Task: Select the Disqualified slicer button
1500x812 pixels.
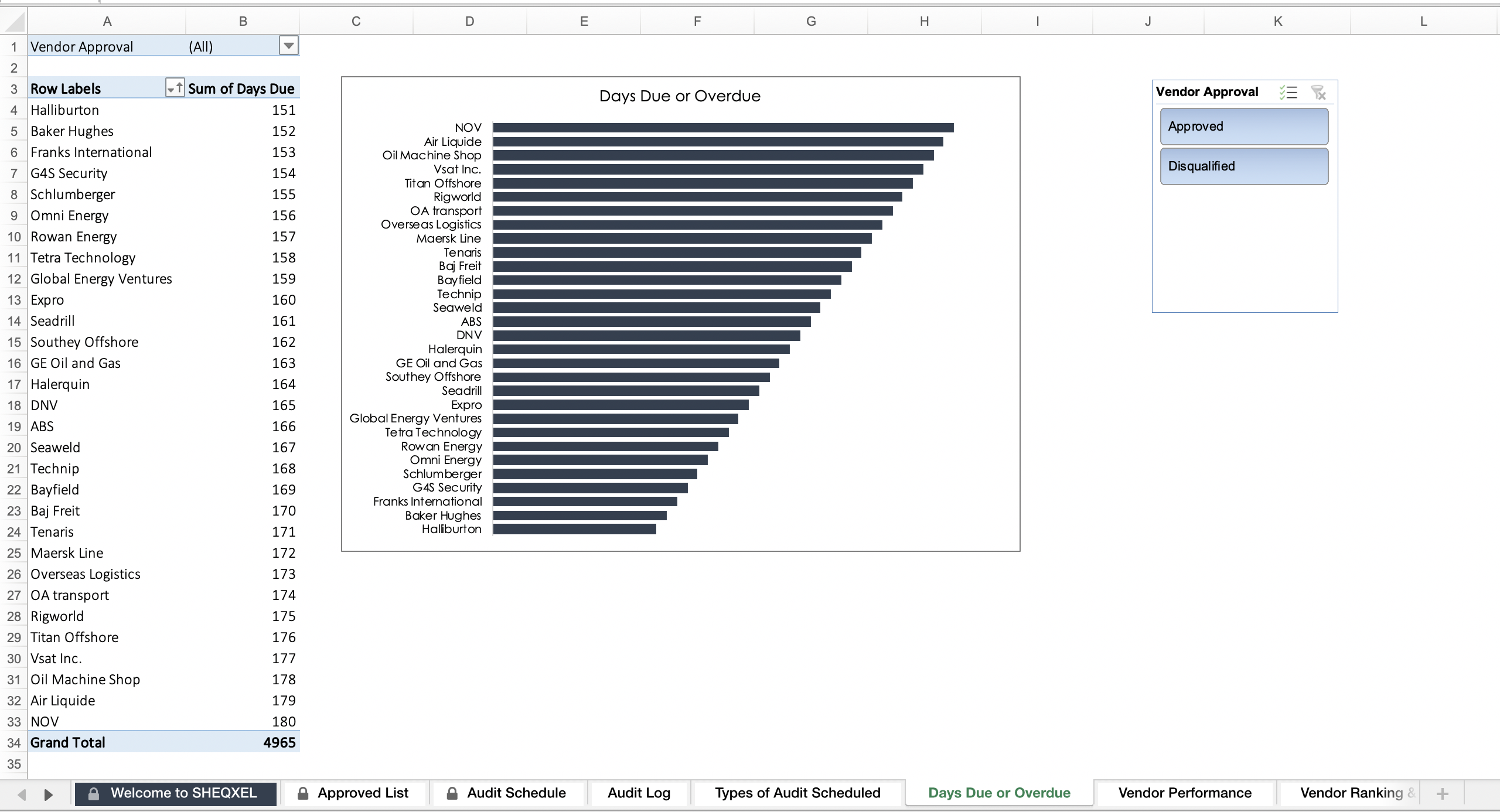Action: 1244,166
